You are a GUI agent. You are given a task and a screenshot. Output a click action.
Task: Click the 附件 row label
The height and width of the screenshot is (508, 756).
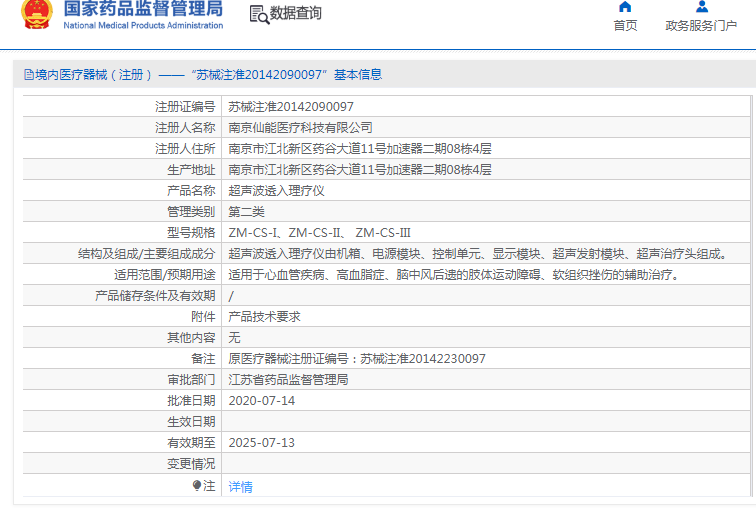coord(203,317)
